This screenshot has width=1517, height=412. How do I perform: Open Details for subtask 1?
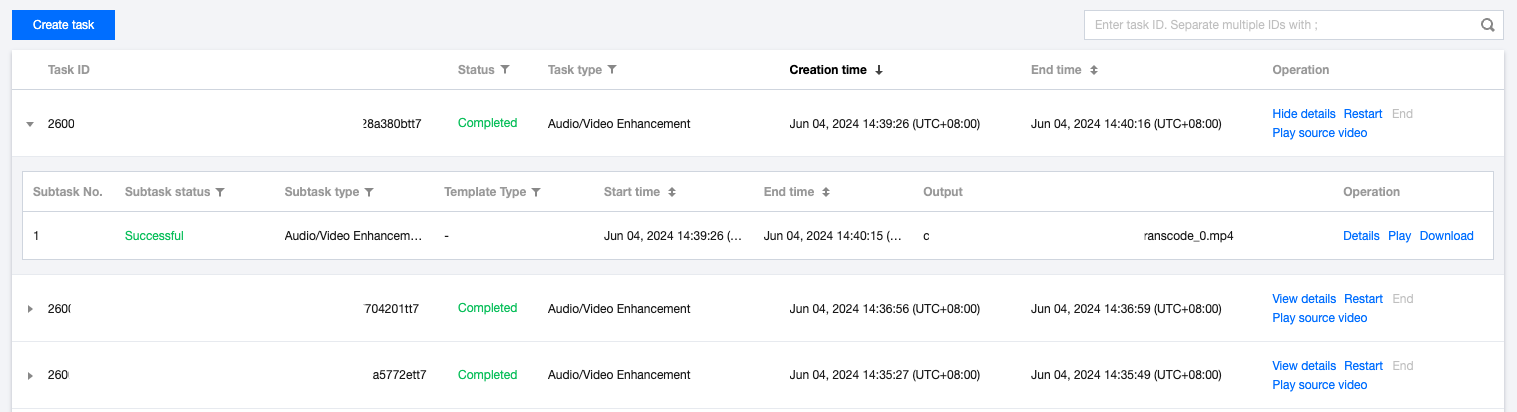click(x=1361, y=236)
